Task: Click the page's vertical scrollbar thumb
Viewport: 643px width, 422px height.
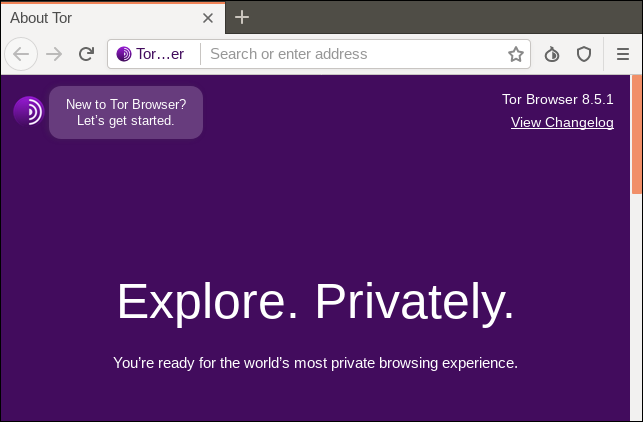Action: [637, 134]
